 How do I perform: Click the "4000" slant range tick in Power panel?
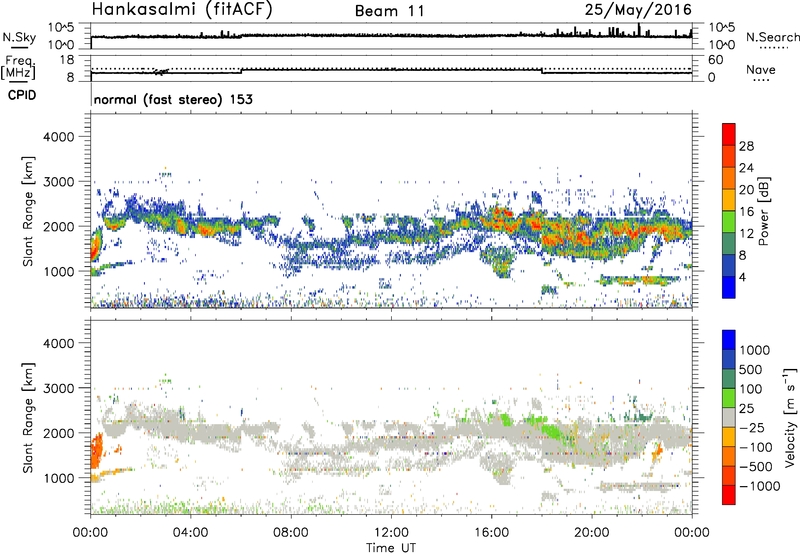58,137
